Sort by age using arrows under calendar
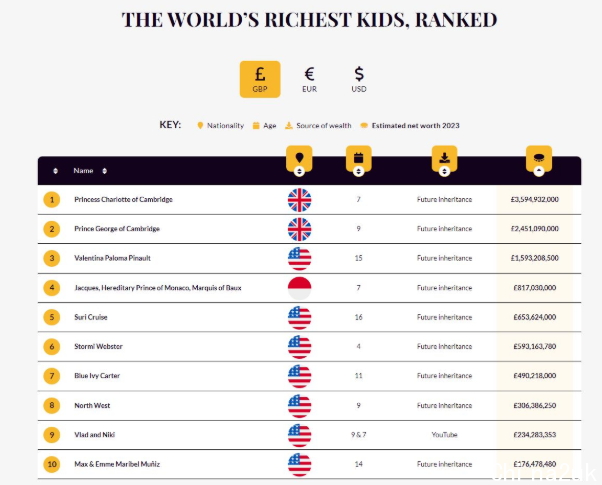Viewport: 602px width, 485px height. coord(358,171)
